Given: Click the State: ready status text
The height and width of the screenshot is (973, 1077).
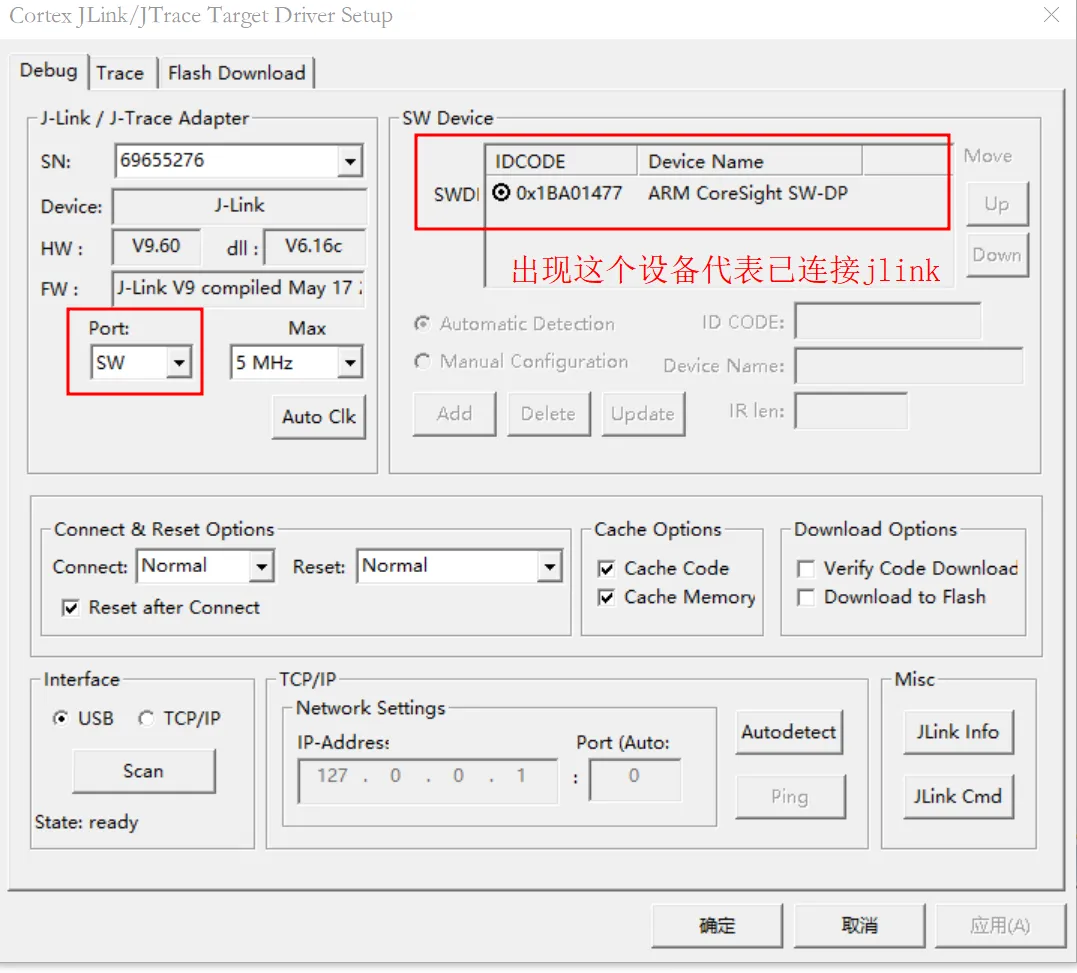Looking at the screenshot, I should [87, 822].
